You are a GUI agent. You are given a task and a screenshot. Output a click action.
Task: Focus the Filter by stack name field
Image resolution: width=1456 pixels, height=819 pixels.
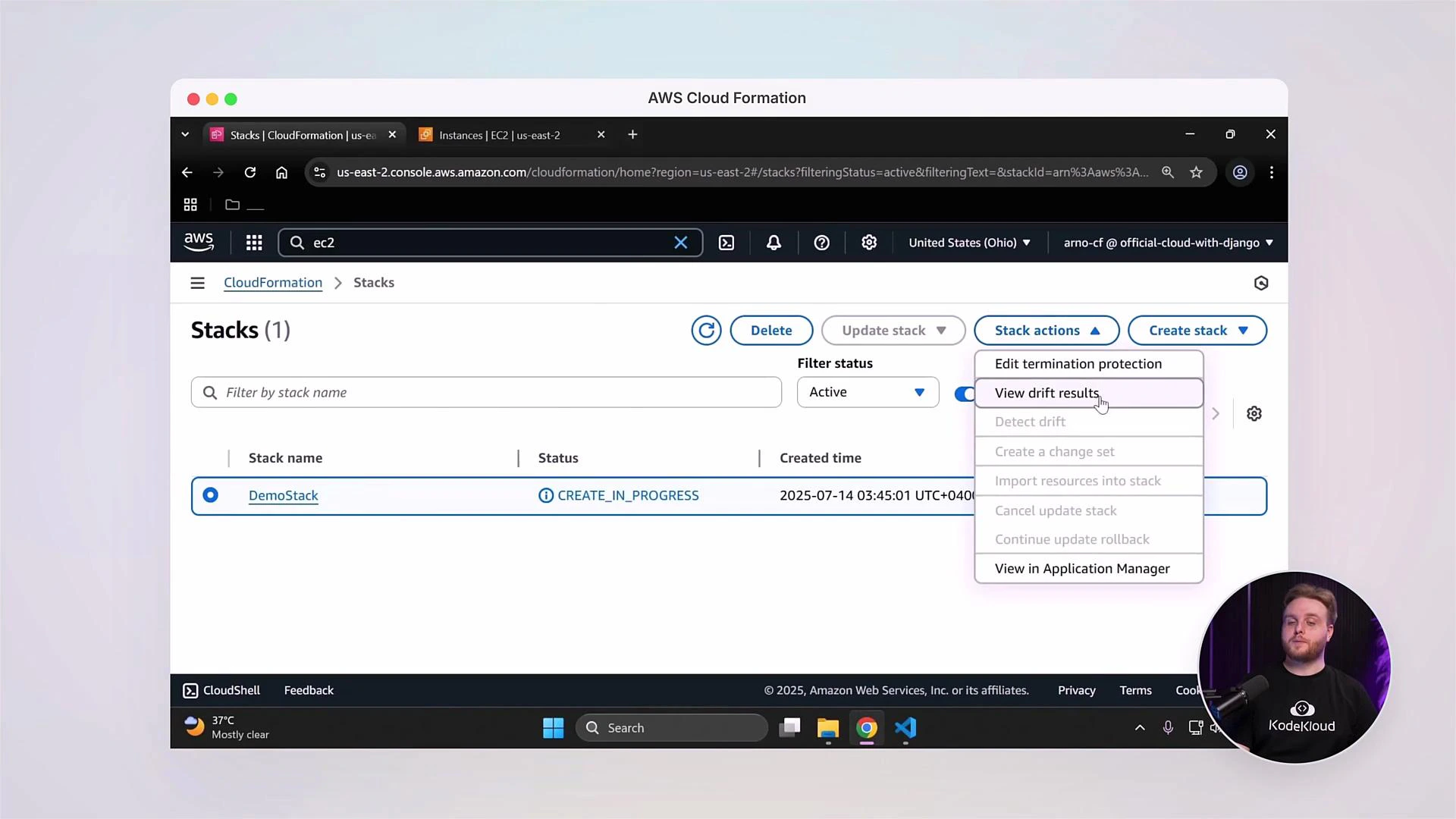[486, 392]
